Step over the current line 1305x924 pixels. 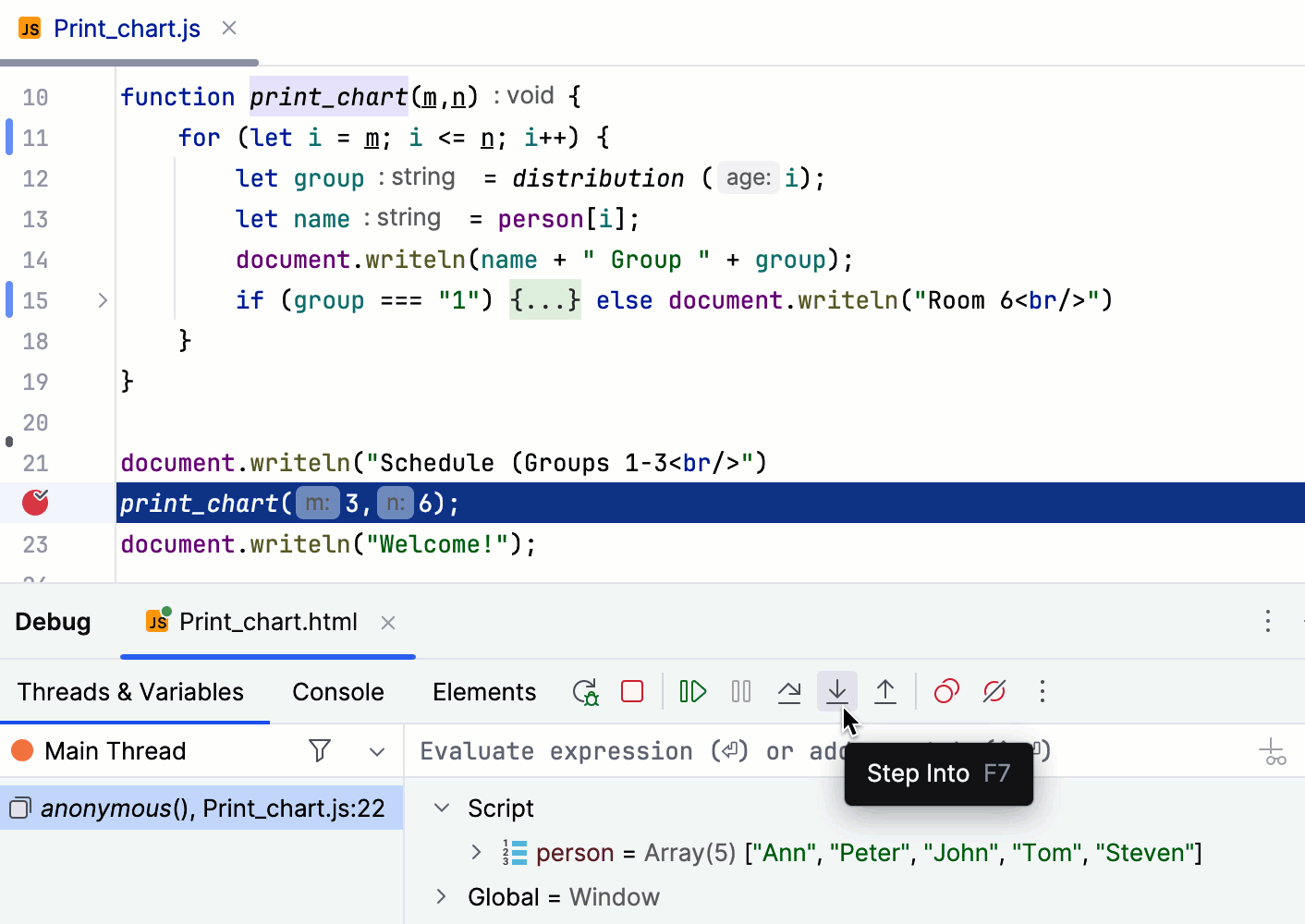click(x=789, y=692)
